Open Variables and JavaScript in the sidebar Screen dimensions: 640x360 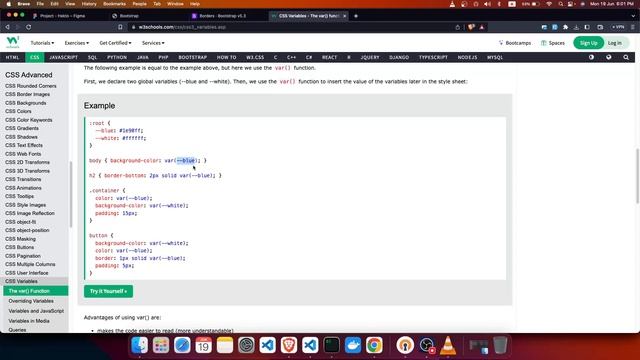point(36,311)
